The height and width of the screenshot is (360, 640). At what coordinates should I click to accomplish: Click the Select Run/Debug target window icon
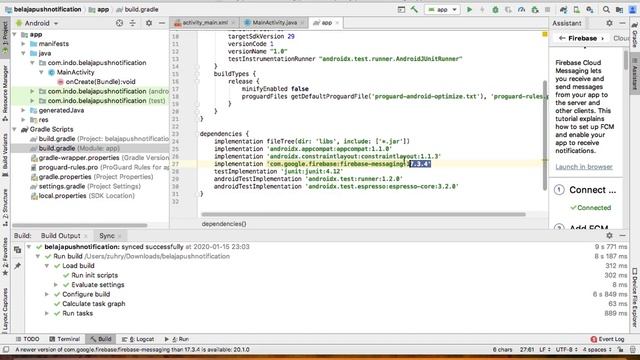point(401,9)
